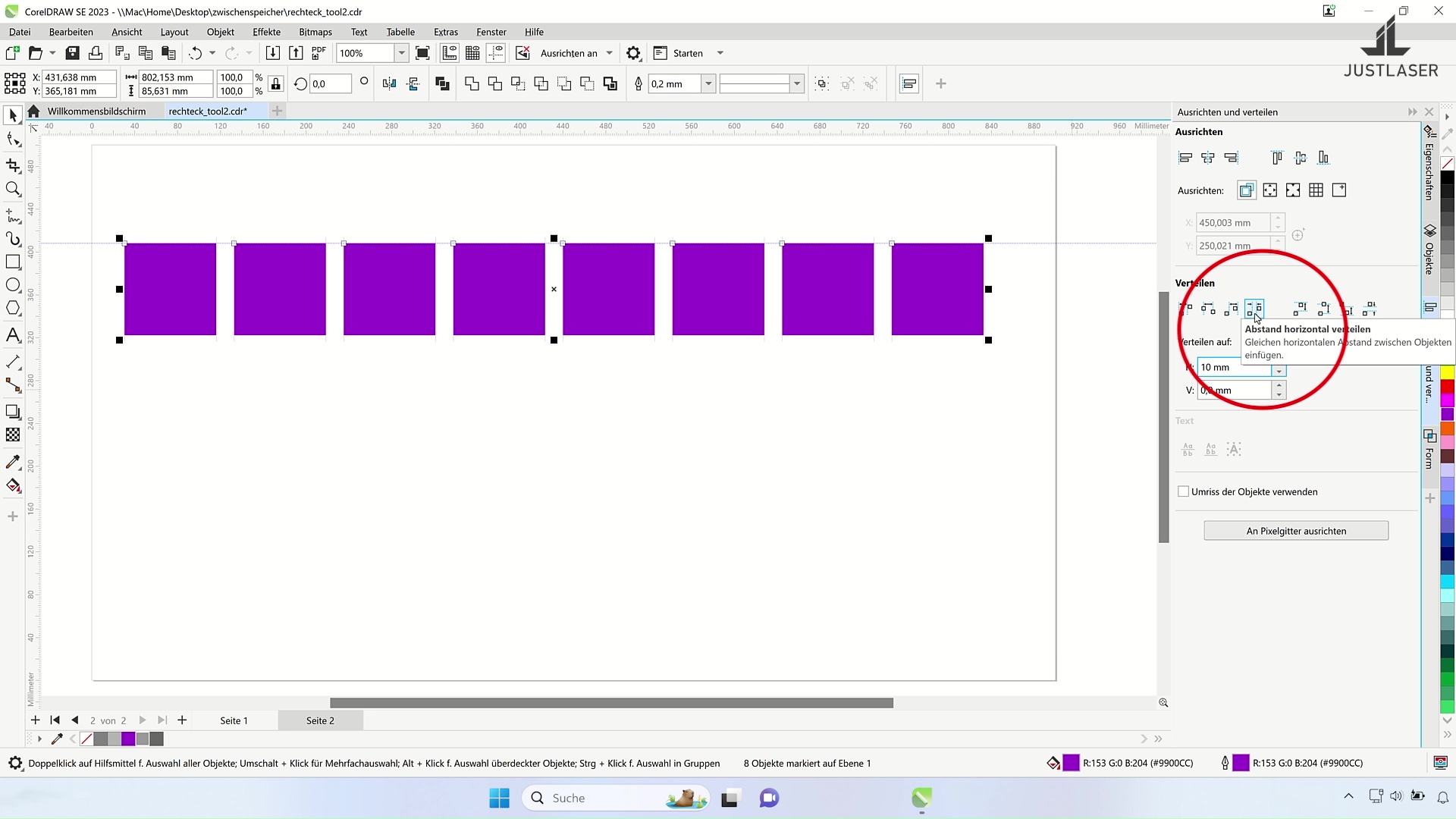
Task: Select the yellow color swatch in palette
Action: (x=1447, y=372)
